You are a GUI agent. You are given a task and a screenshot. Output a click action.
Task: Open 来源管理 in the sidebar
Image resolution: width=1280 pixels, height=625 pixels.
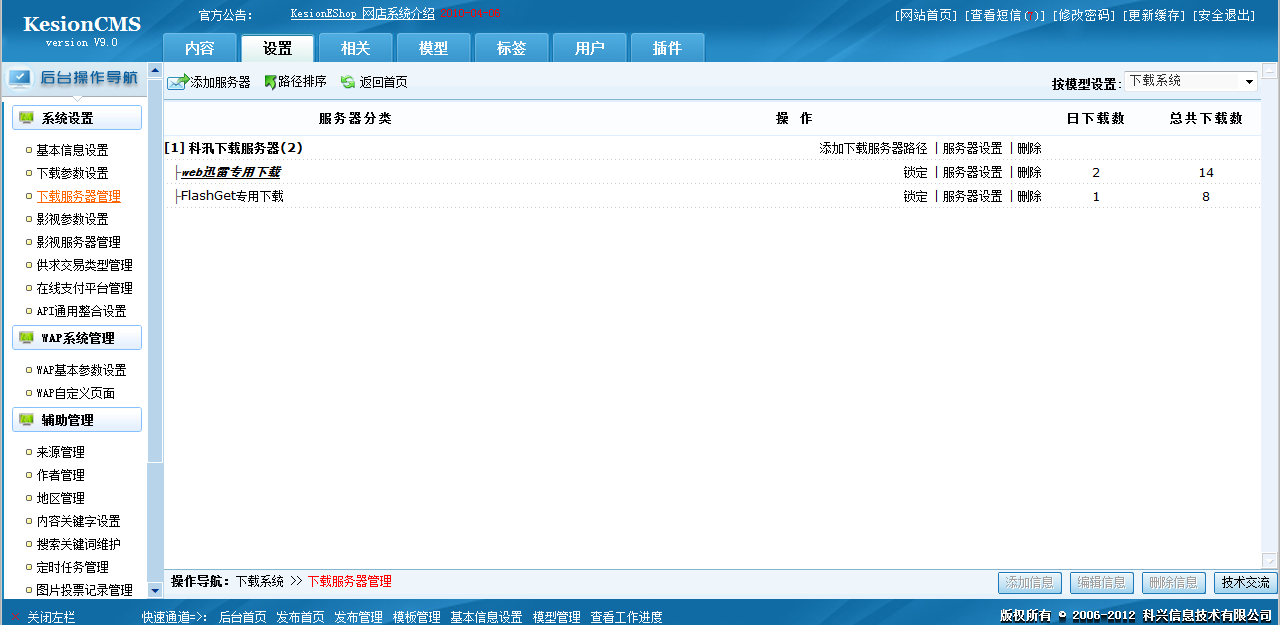point(60,452)
